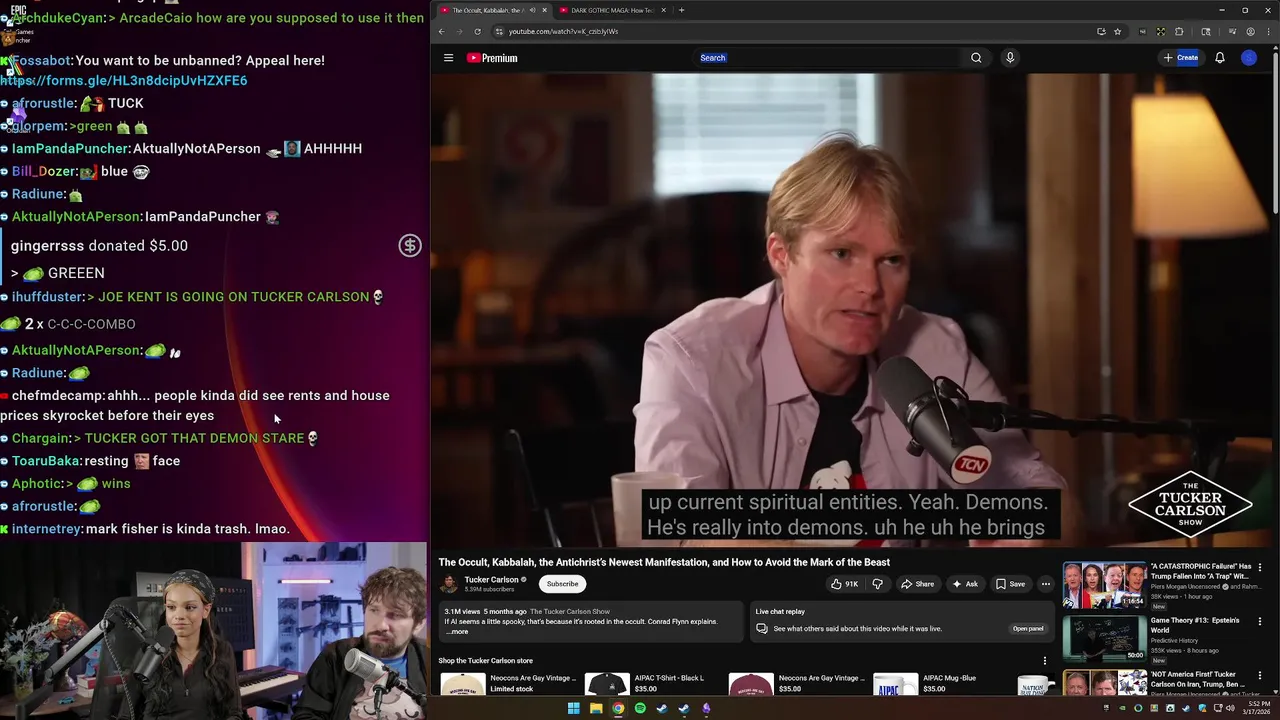Subscribe to Tucker Carlson channel
This screenshot has width=1280, height=720.
pyautogui.click(x=562, y=584)
